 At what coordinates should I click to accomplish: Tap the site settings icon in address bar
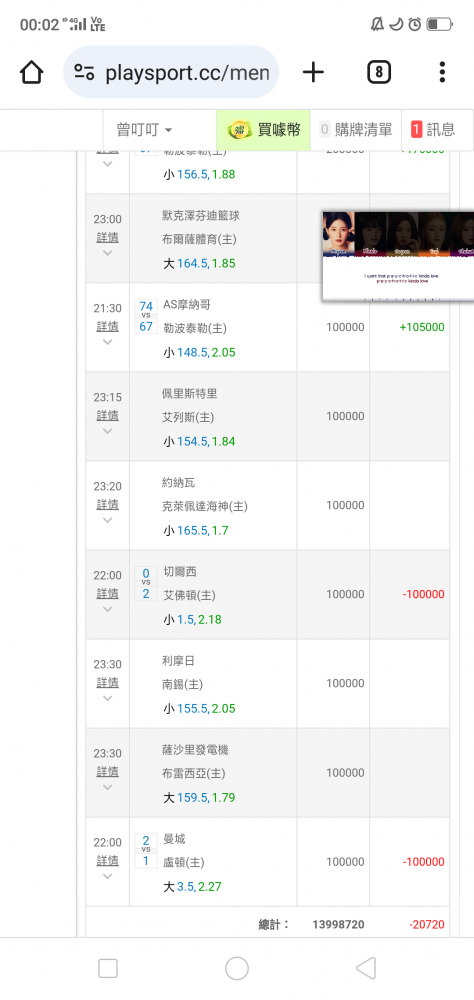click(x=84, y=72)
